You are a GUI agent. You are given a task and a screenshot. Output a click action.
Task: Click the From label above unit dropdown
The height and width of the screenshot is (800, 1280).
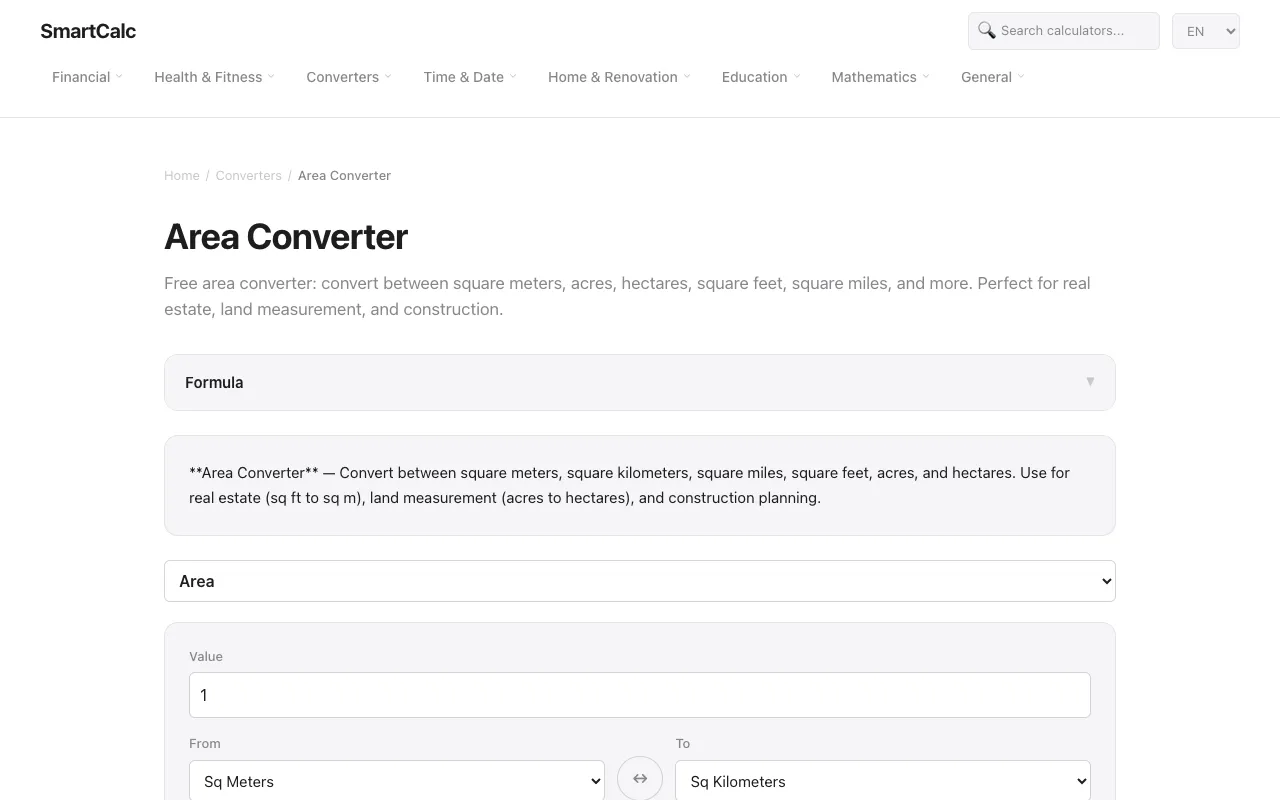(x=205, y=744)
